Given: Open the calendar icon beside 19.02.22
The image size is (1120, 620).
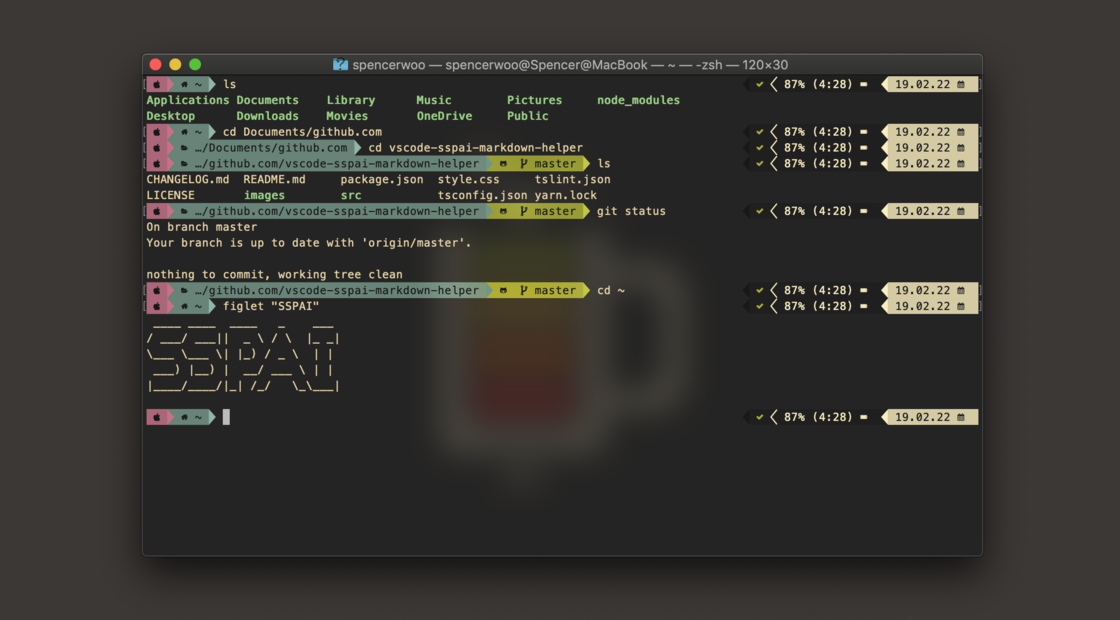Looking at the screenshot, I should (961, 84).
